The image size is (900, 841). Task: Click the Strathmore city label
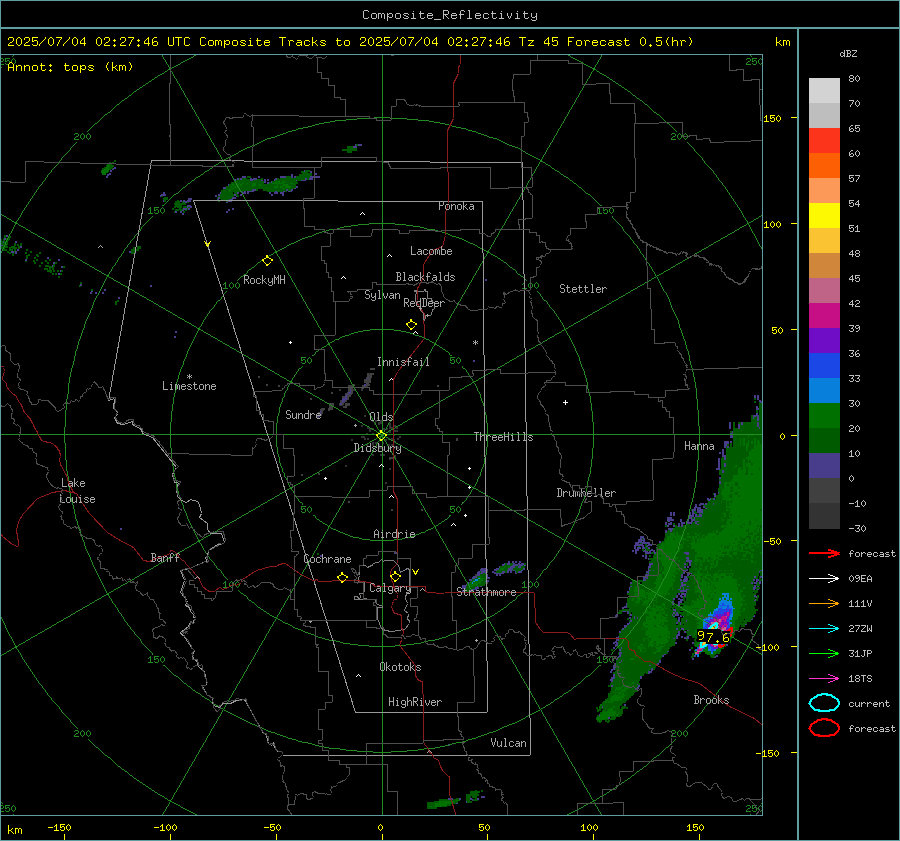486,592
